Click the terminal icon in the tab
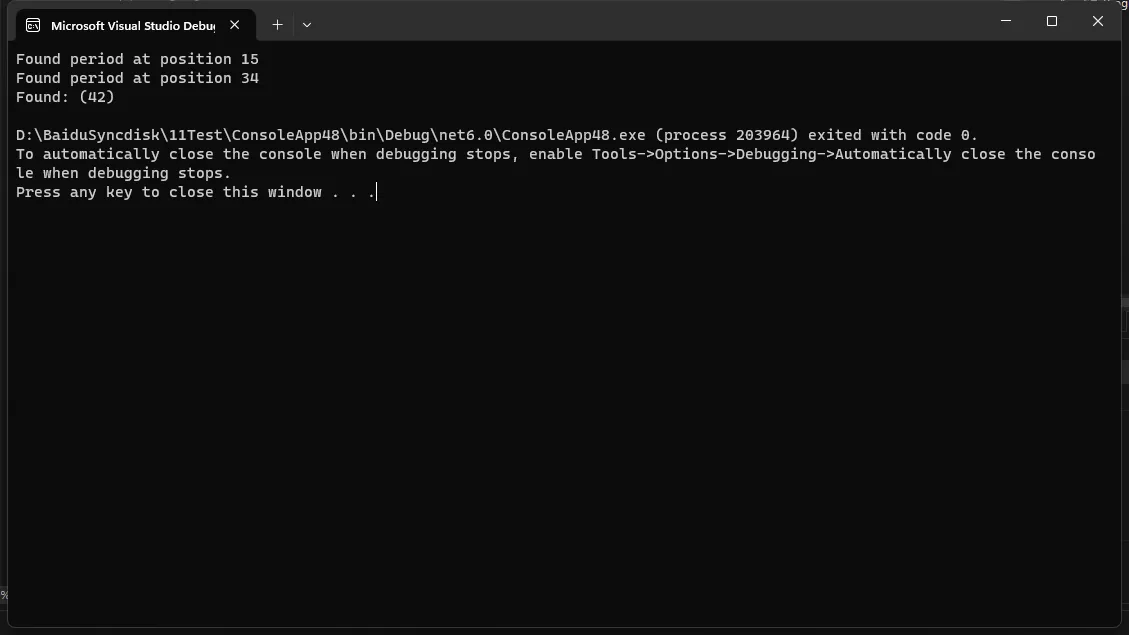This screenshot has height=635, width=1129. click(33, 25)
